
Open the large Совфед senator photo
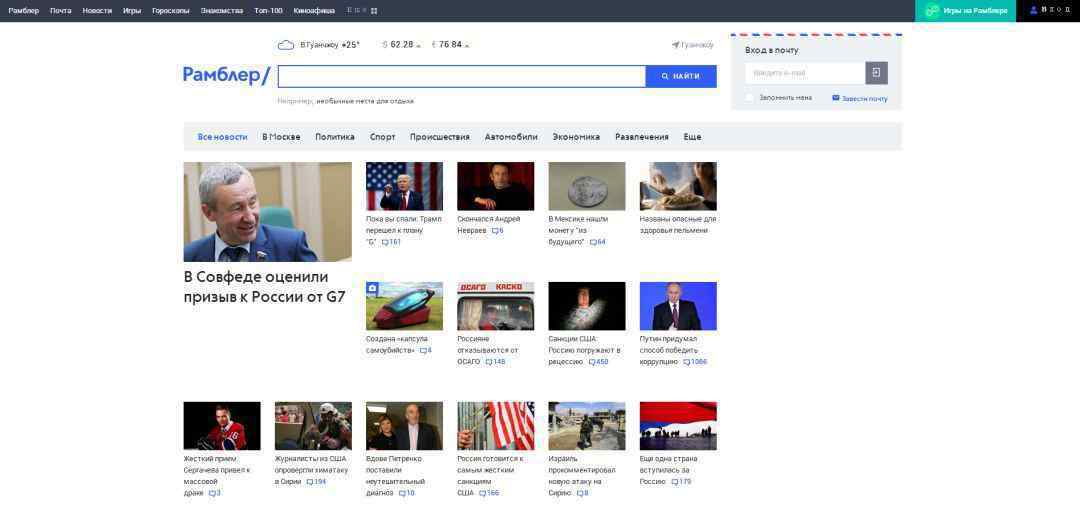click(267, 212)
